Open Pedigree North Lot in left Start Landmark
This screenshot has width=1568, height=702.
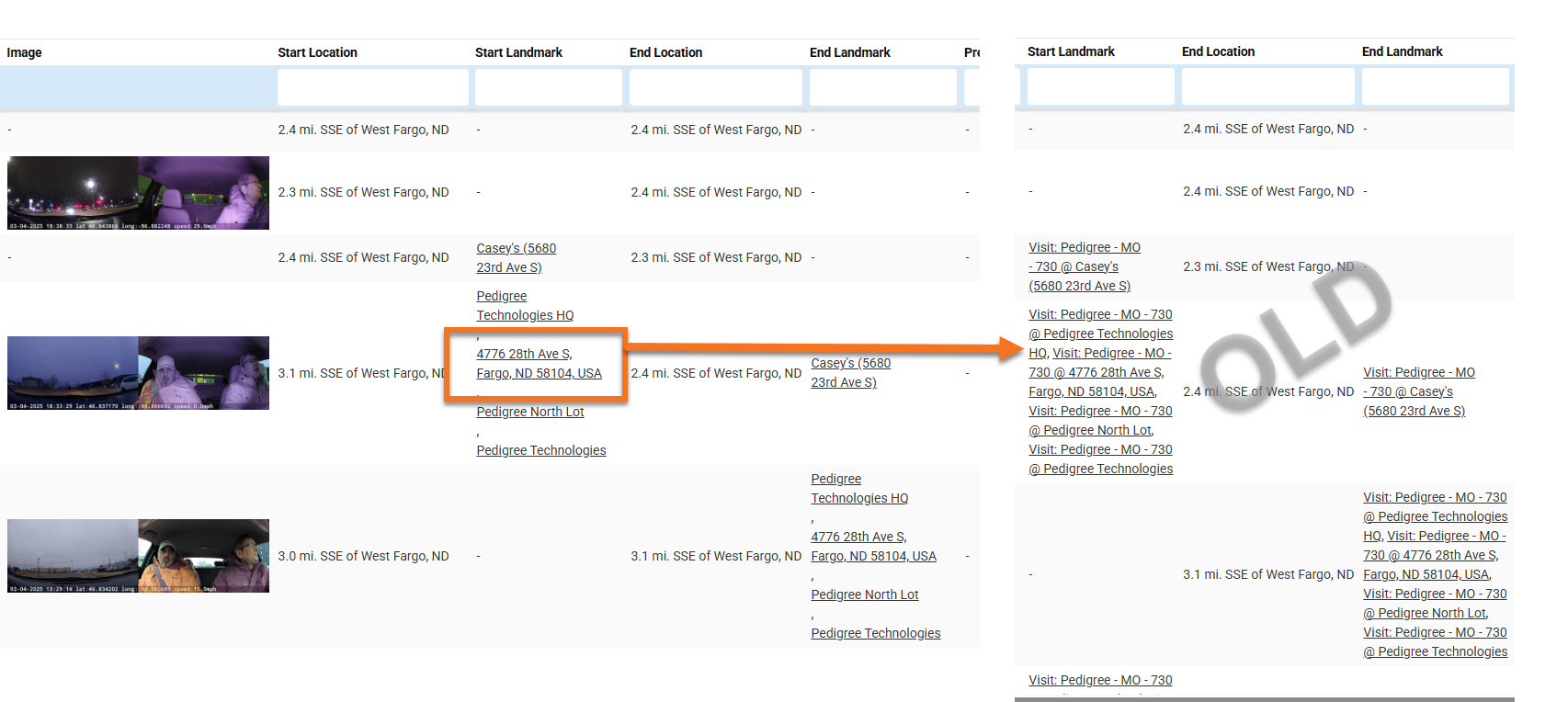point(530,412)
